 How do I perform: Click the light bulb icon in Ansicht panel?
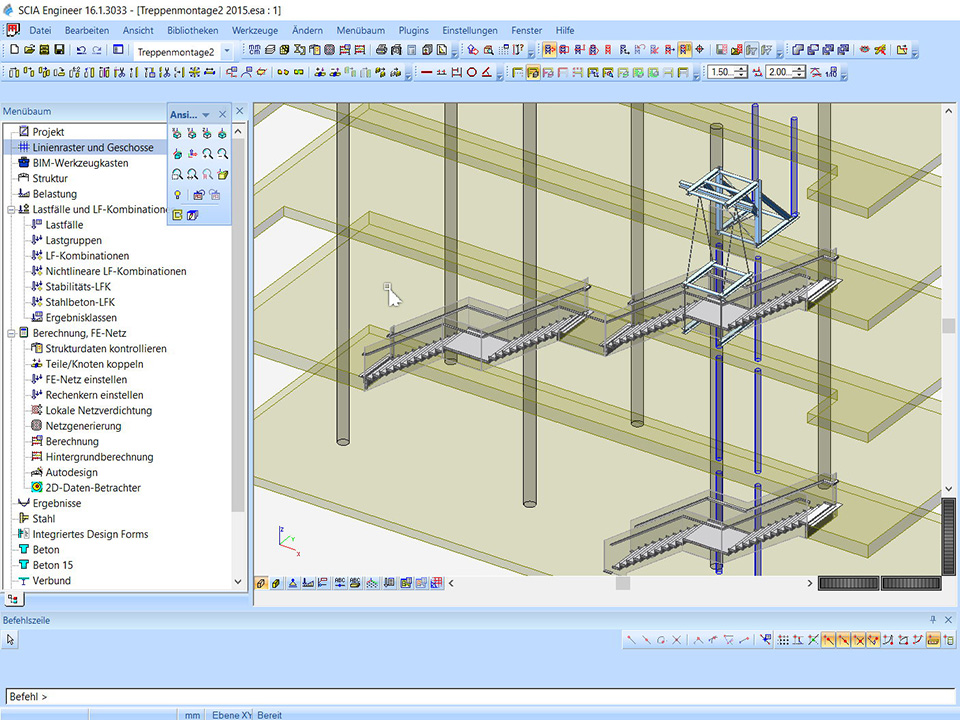177,195
